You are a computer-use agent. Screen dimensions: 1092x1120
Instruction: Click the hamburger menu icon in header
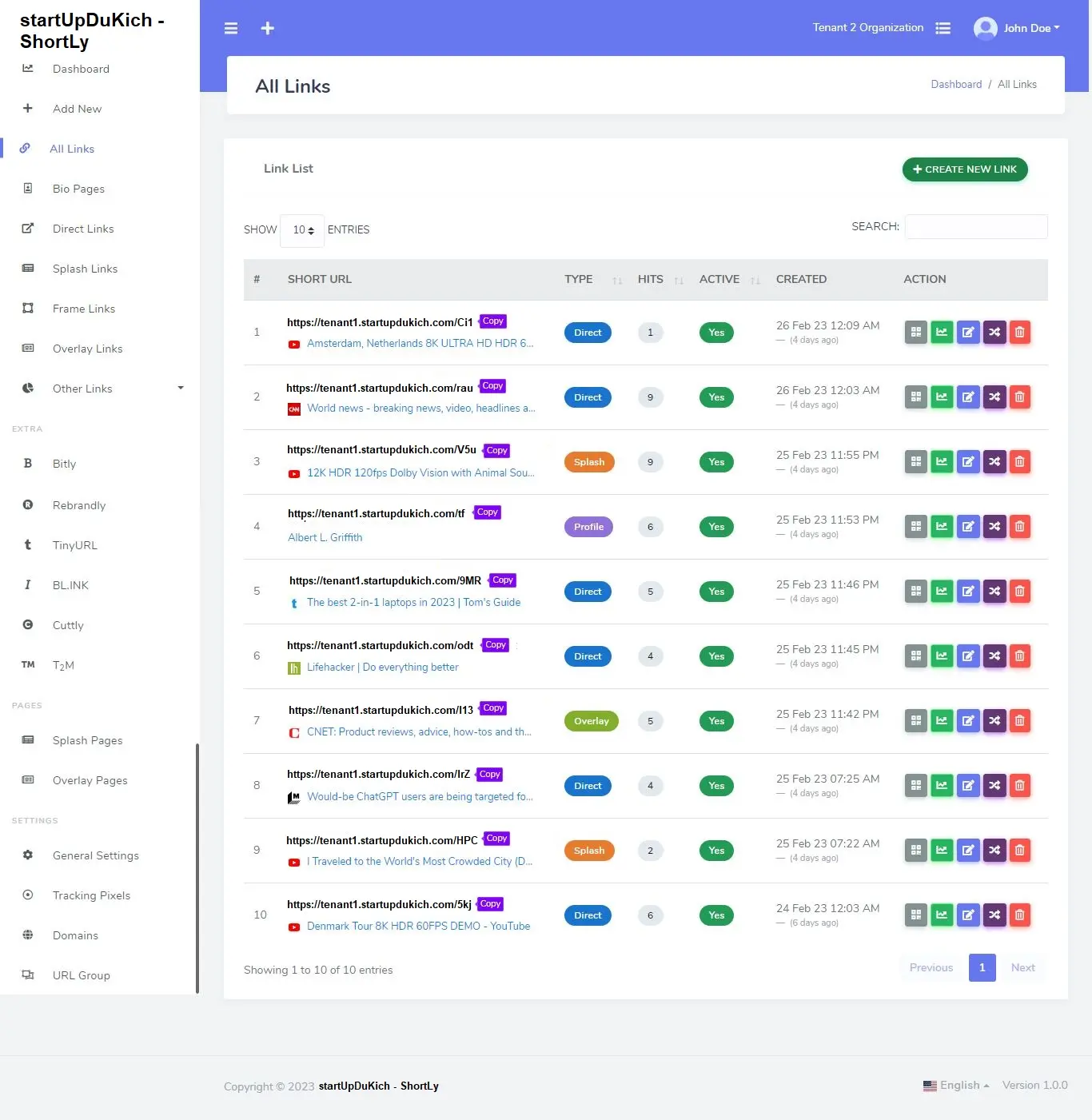[231, 29]
